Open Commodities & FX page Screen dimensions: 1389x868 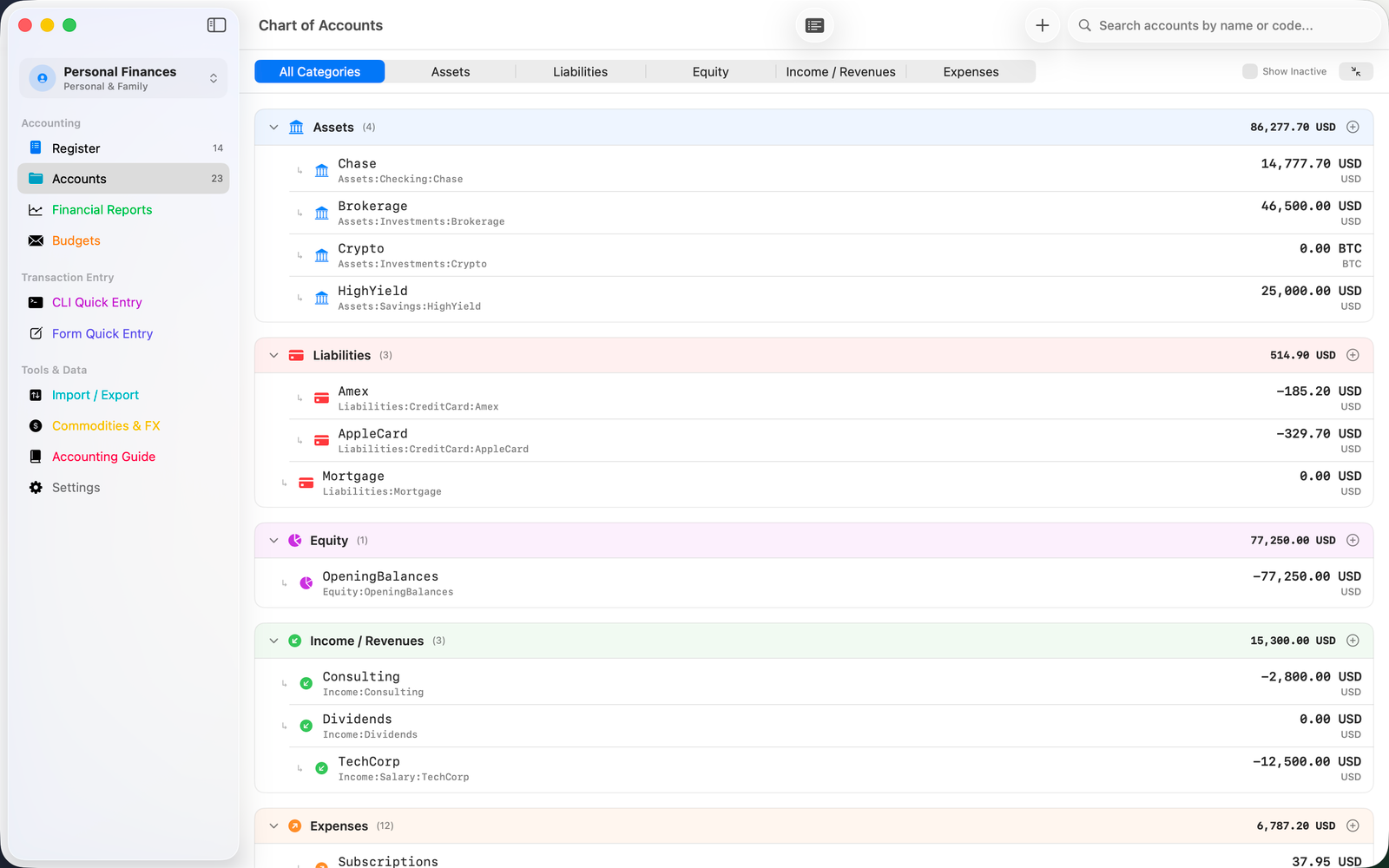click(123, 425)
